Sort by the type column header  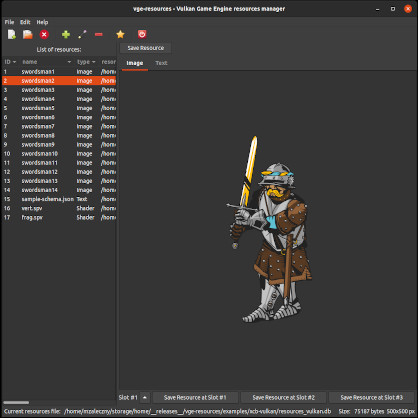click(x=86, y=62)
